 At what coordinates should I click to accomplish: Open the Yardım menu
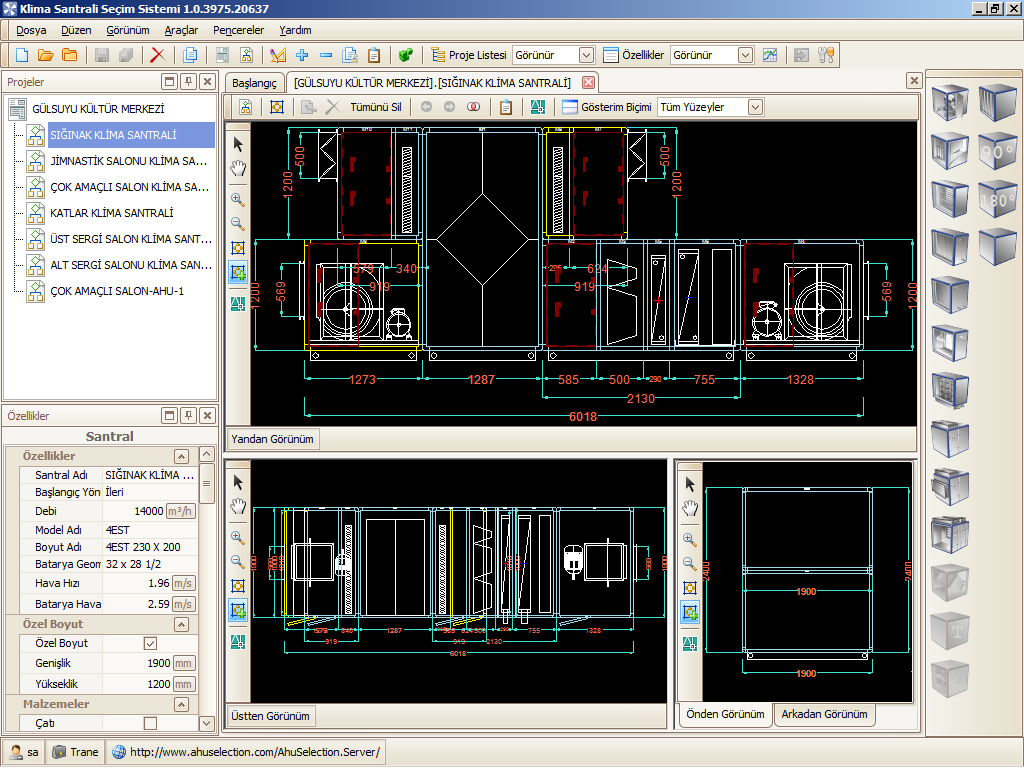(295, 30)
